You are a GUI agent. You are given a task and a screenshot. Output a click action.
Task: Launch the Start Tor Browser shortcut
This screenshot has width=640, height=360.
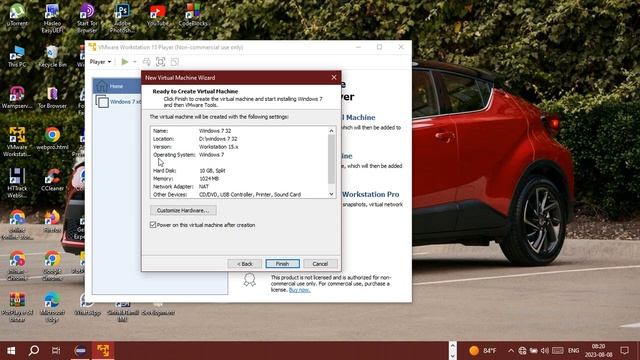coord(87,18)
